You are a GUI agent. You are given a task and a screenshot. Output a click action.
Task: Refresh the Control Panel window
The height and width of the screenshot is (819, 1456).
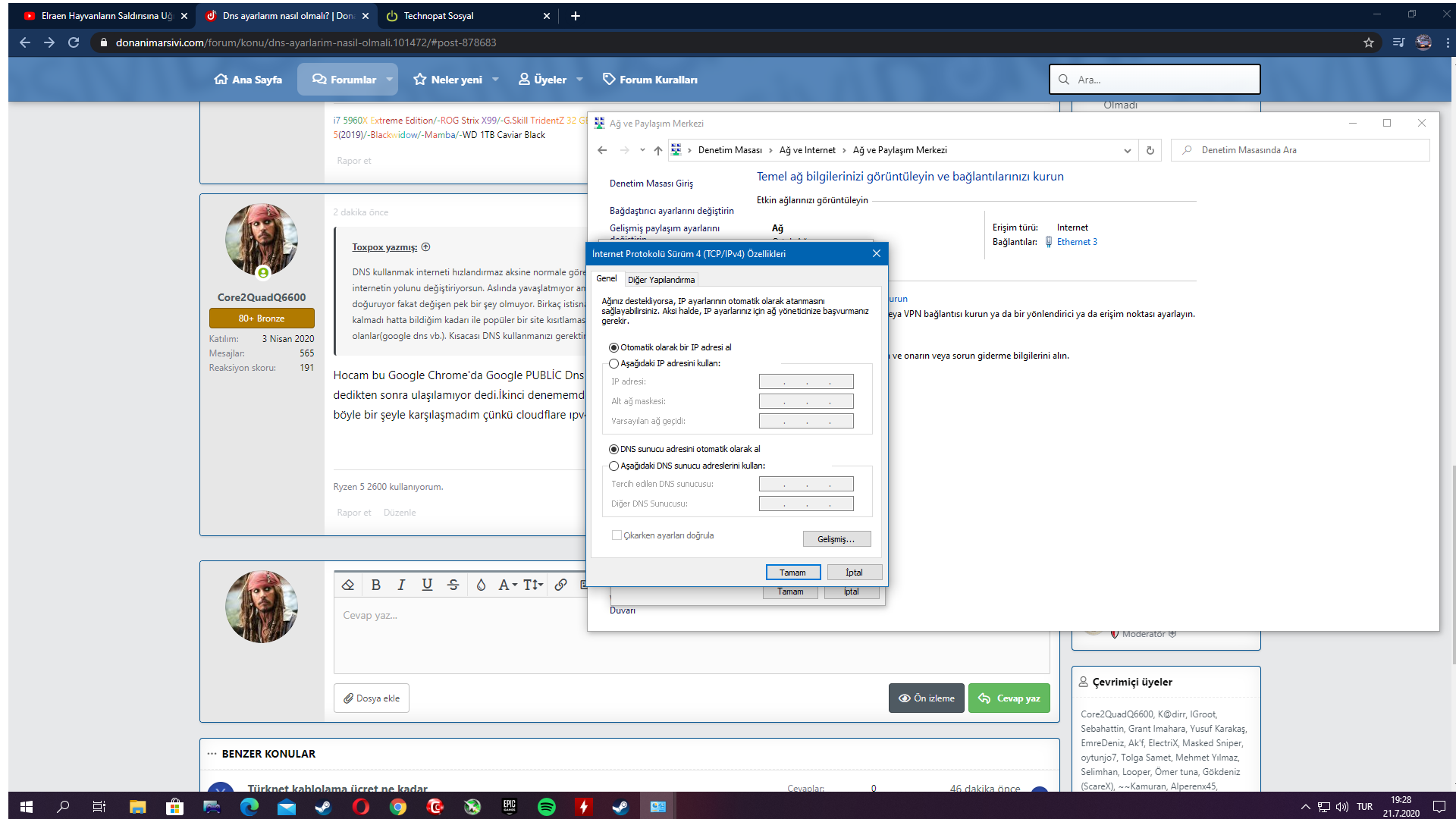pyautogui.click(x=1150, y=150)
